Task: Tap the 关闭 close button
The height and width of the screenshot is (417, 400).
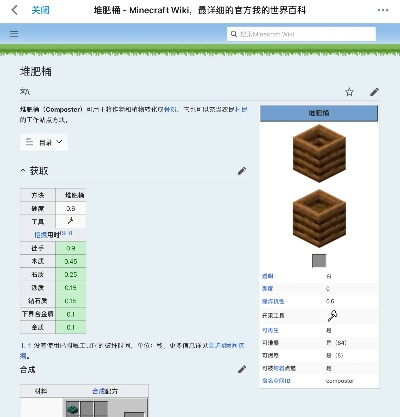Action: (x=40, y=10)
